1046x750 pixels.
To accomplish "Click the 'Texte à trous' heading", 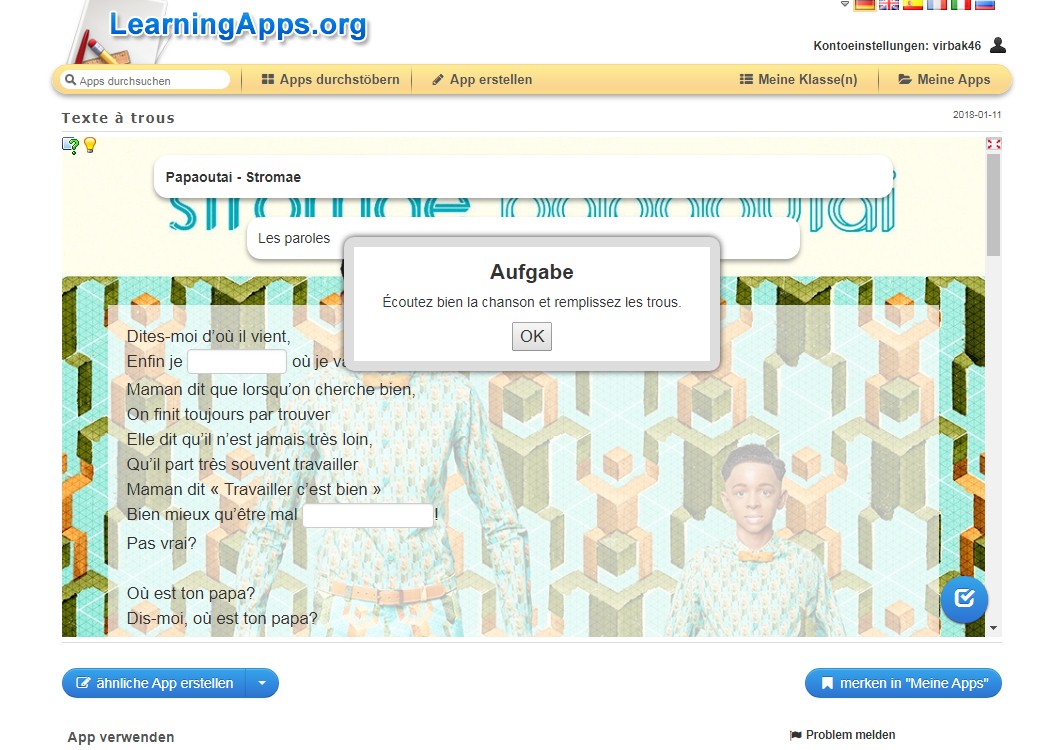I will [118, 118].
